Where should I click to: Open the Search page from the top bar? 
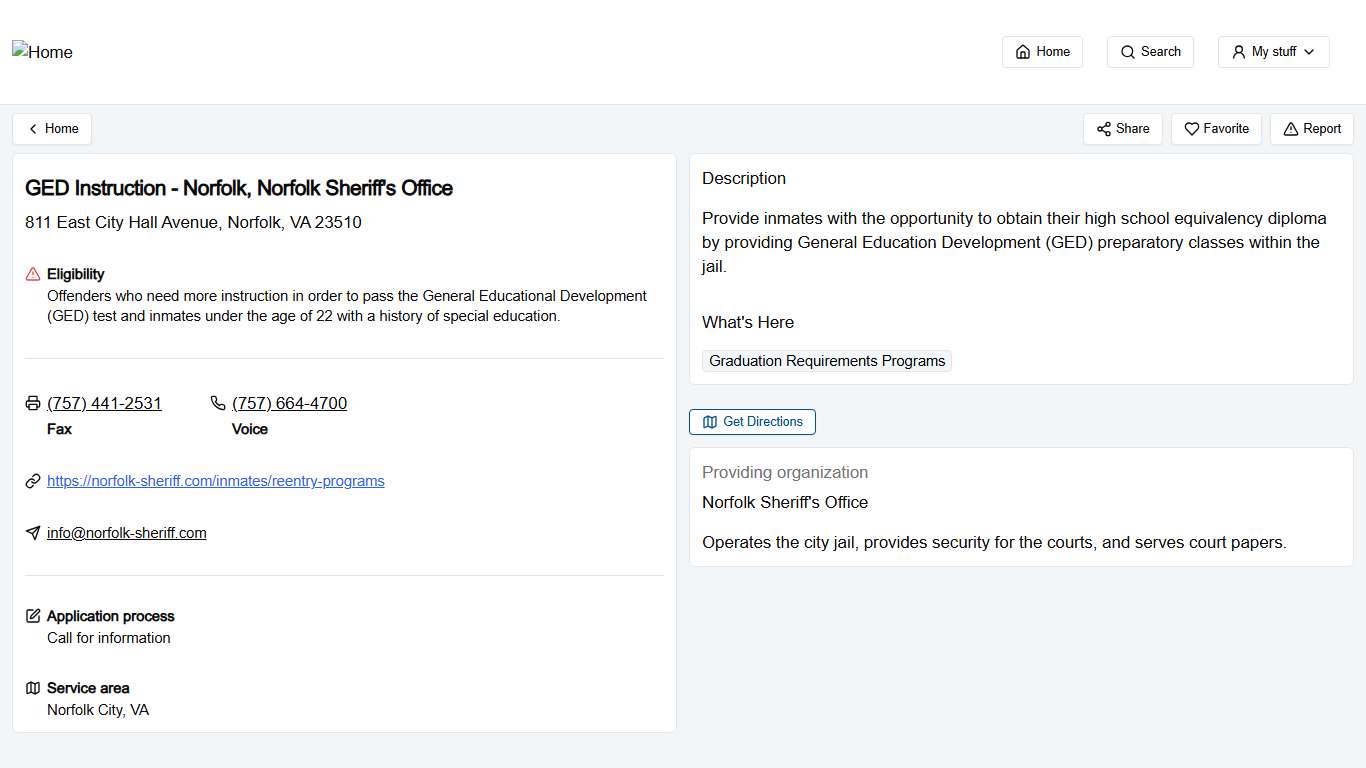[x=1150, y=51]
